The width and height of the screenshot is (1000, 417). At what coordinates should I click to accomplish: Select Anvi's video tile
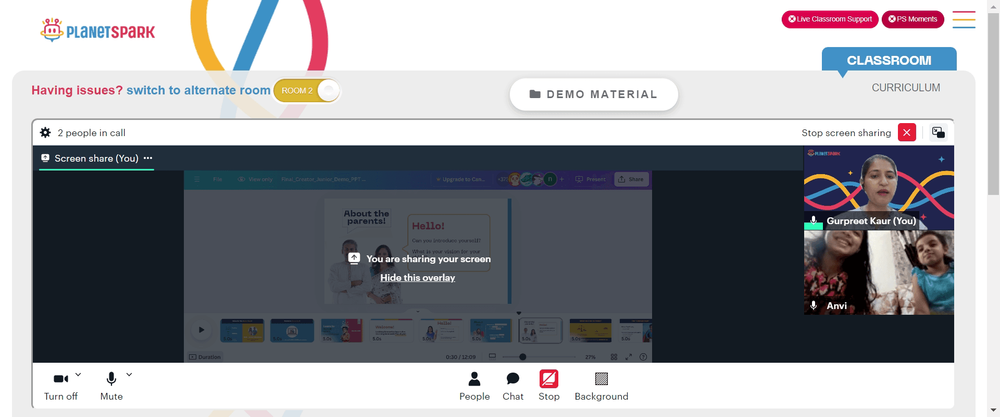tap(878, 272)
